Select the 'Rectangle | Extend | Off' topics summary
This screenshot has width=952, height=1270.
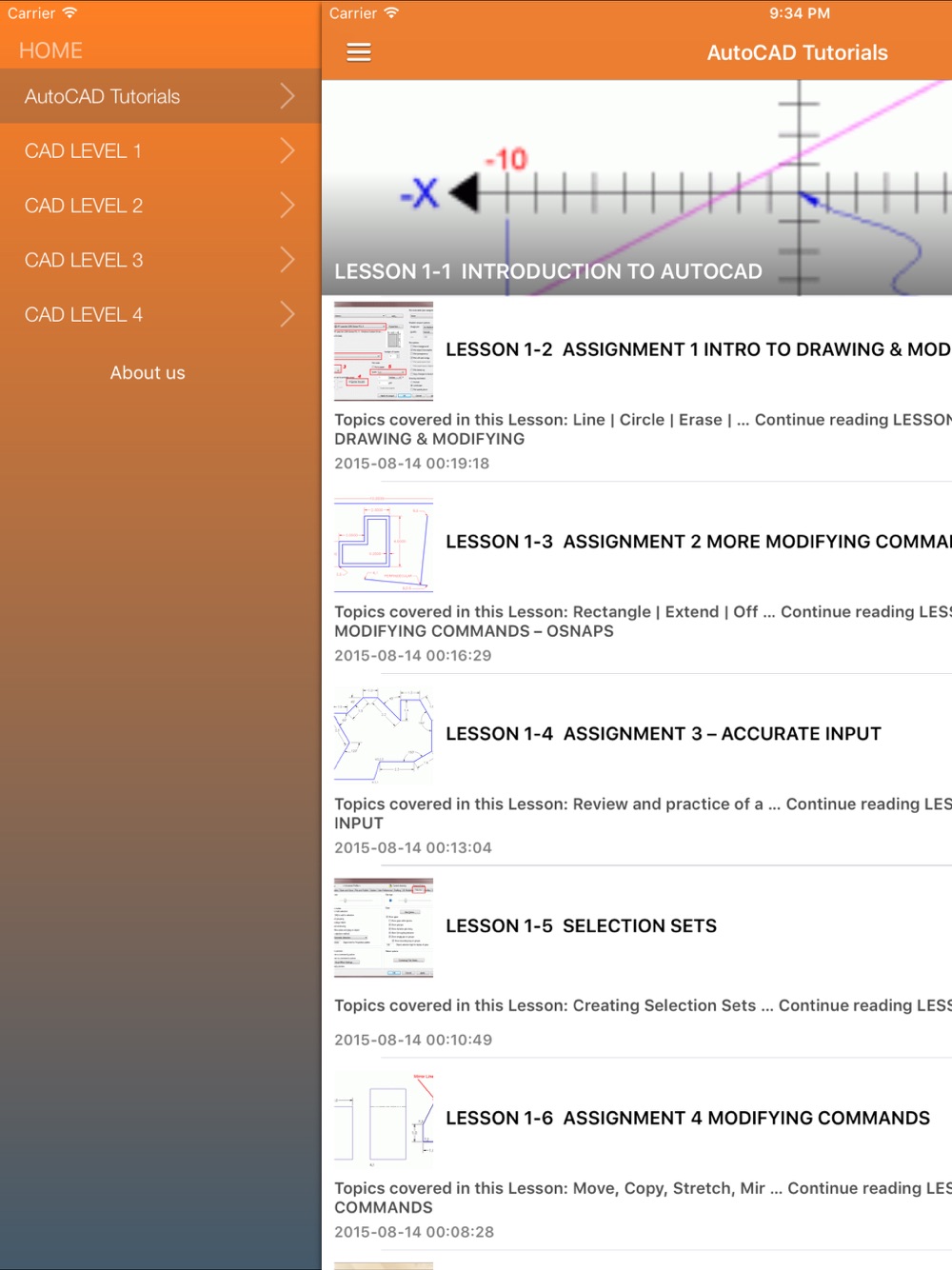pyautogui.click(x=643, y=622)
